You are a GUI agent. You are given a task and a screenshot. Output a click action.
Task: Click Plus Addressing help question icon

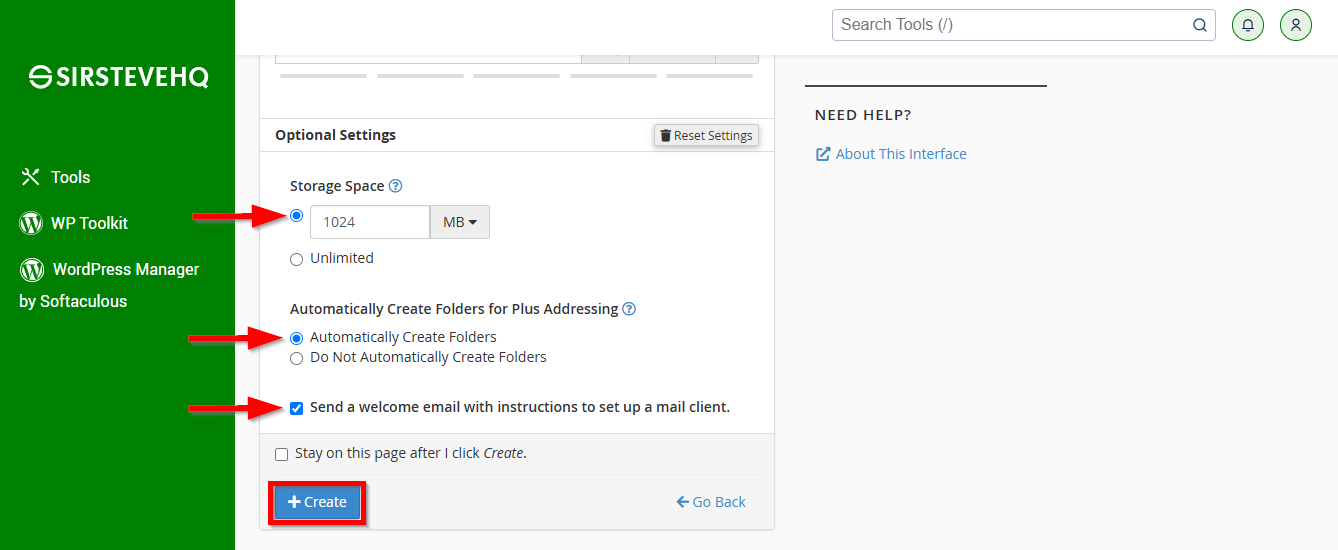click(x=629, y=309)
